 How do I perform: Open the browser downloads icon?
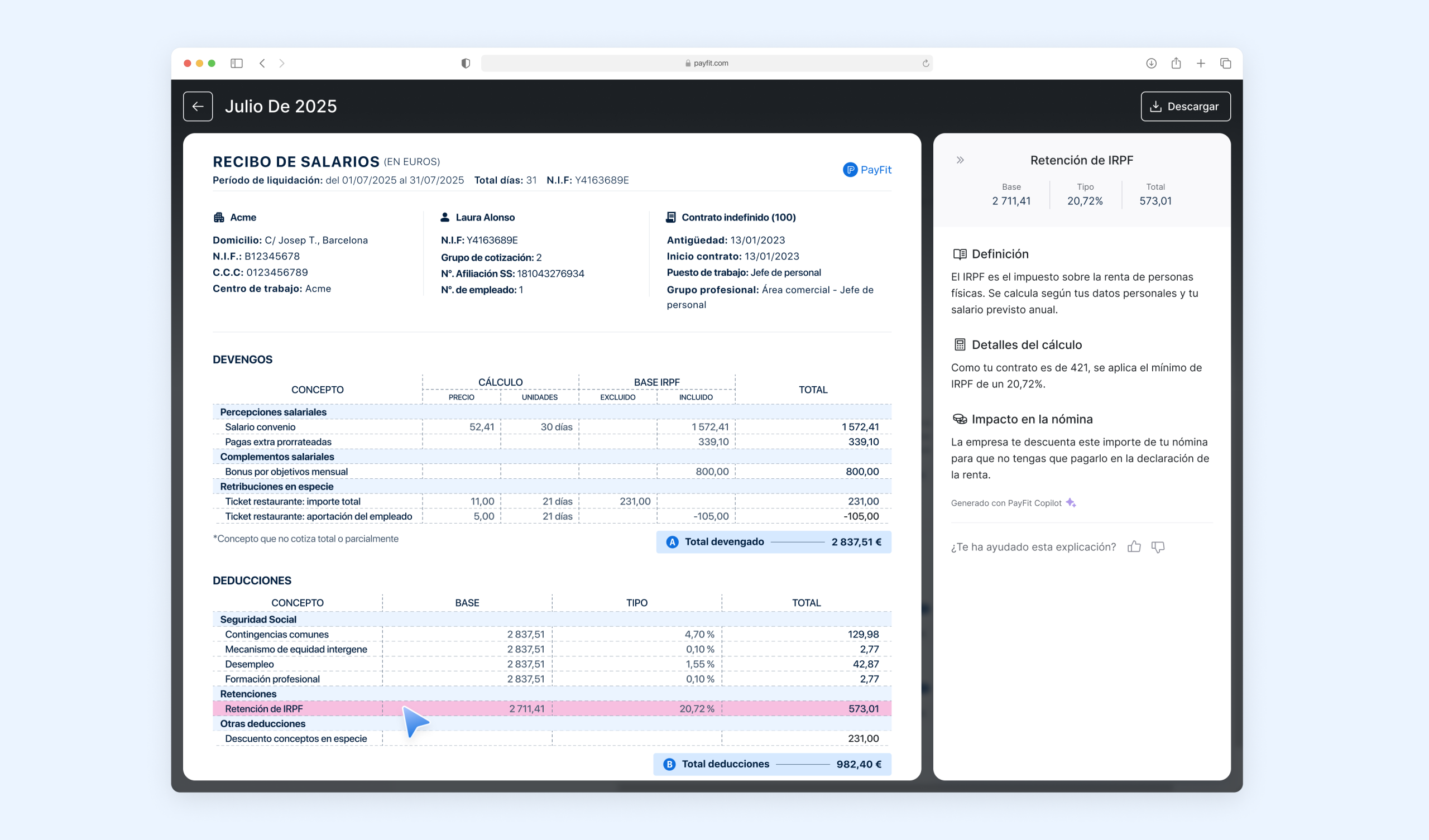[x=1151, y=63]
